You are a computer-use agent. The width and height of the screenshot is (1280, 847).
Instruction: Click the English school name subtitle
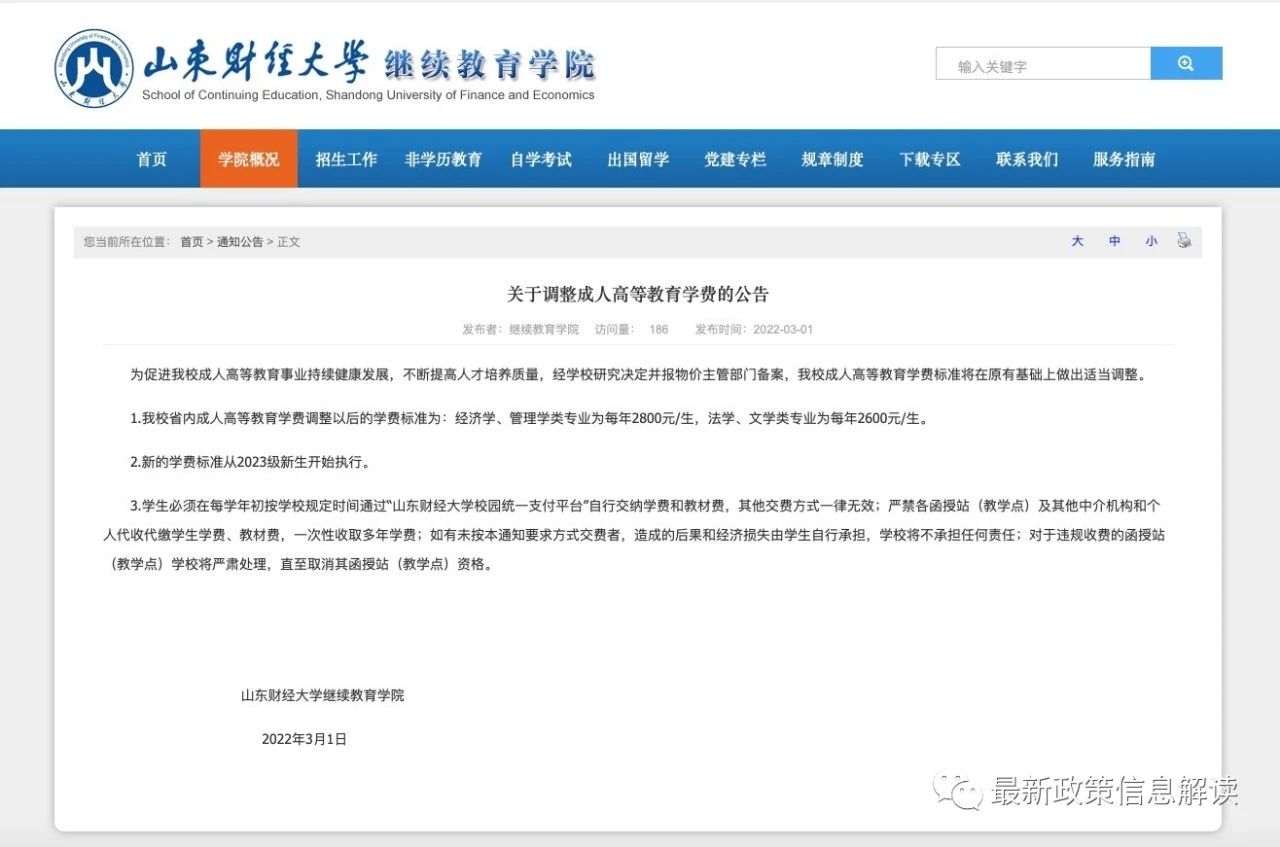368,95
